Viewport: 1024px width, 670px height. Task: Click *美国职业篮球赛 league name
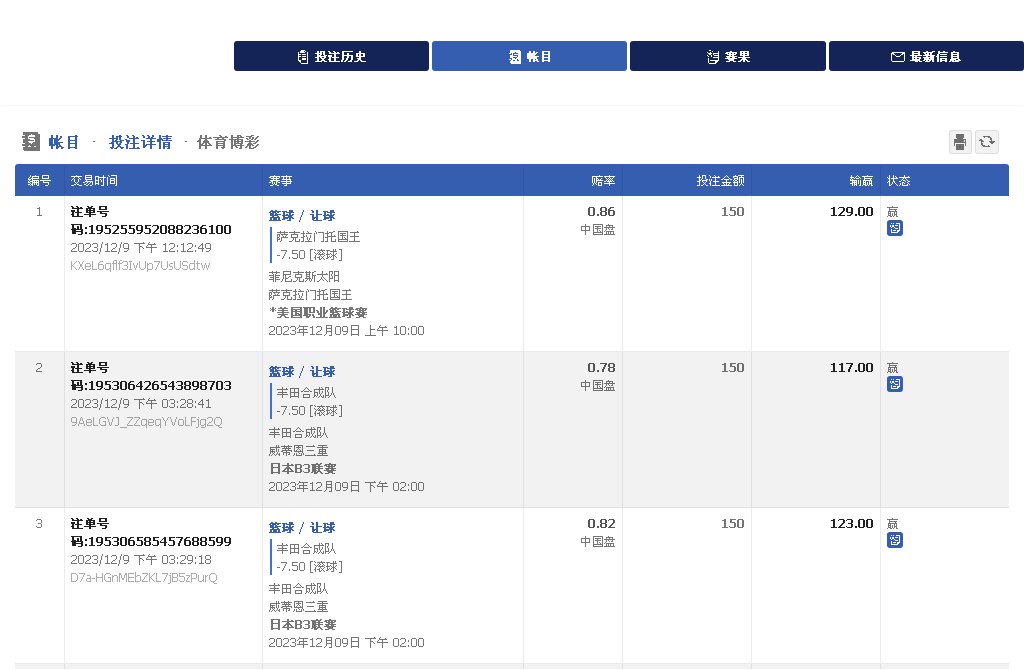(318, 313)
